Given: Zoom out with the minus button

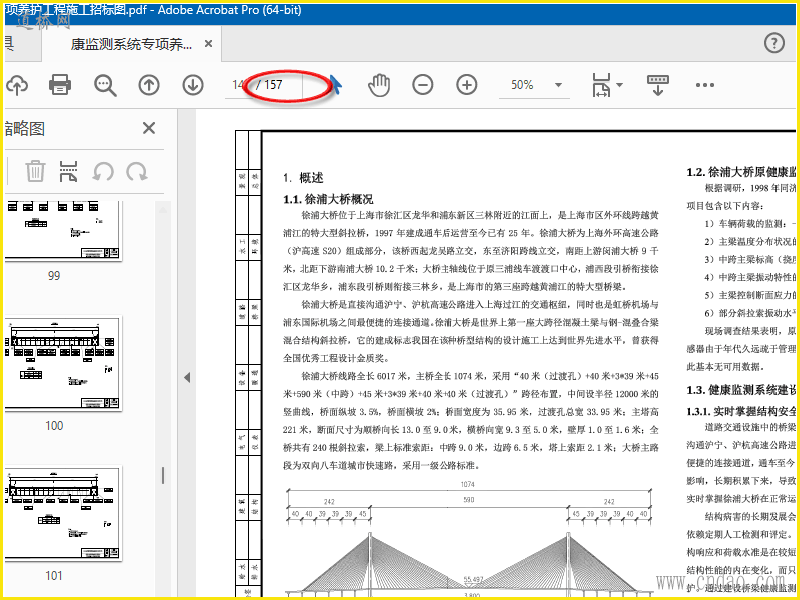Looking at the screenshot, I should (x=423, y=85).
